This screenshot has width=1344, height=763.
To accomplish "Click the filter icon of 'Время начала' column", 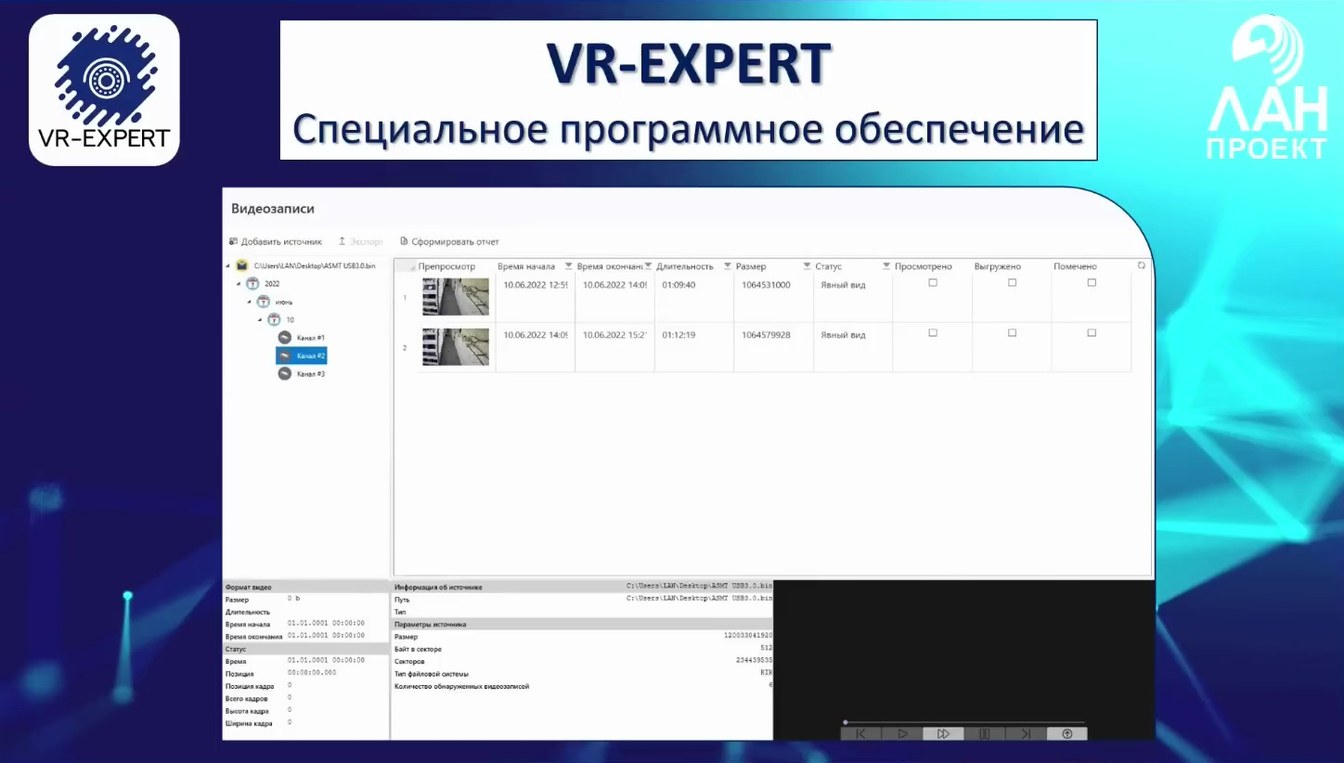I will (x=568, y=267).
